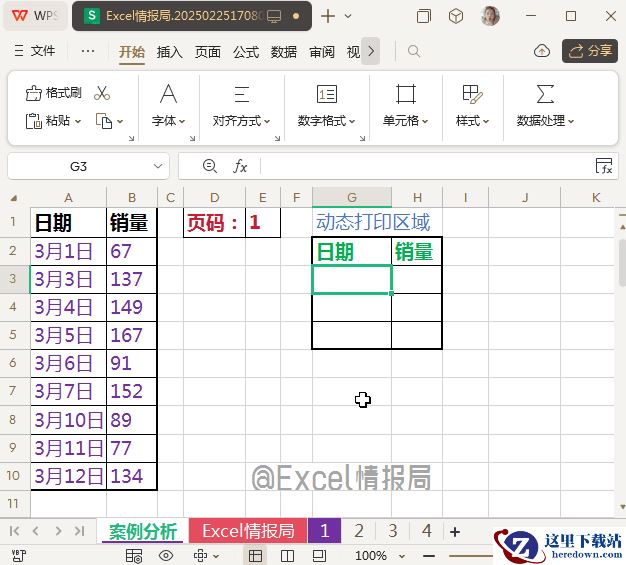Expand the Copy dropdown arrow
This screenshot has height=565, width=626.
[x=120, y=121]
